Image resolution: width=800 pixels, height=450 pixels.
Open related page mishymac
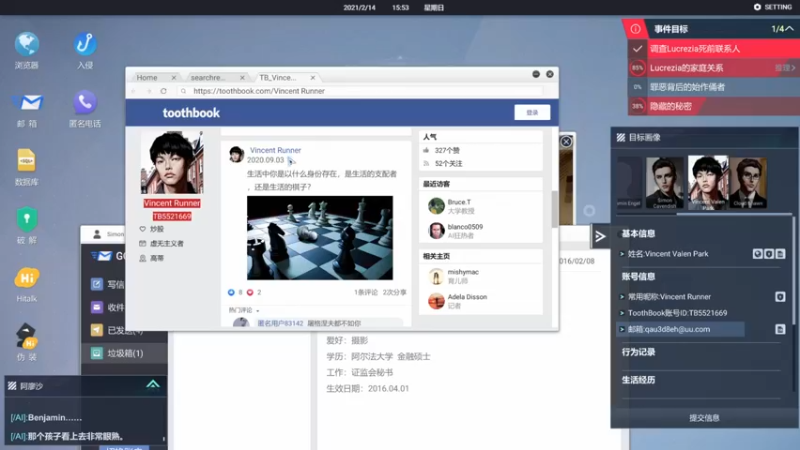pos(463,272)
